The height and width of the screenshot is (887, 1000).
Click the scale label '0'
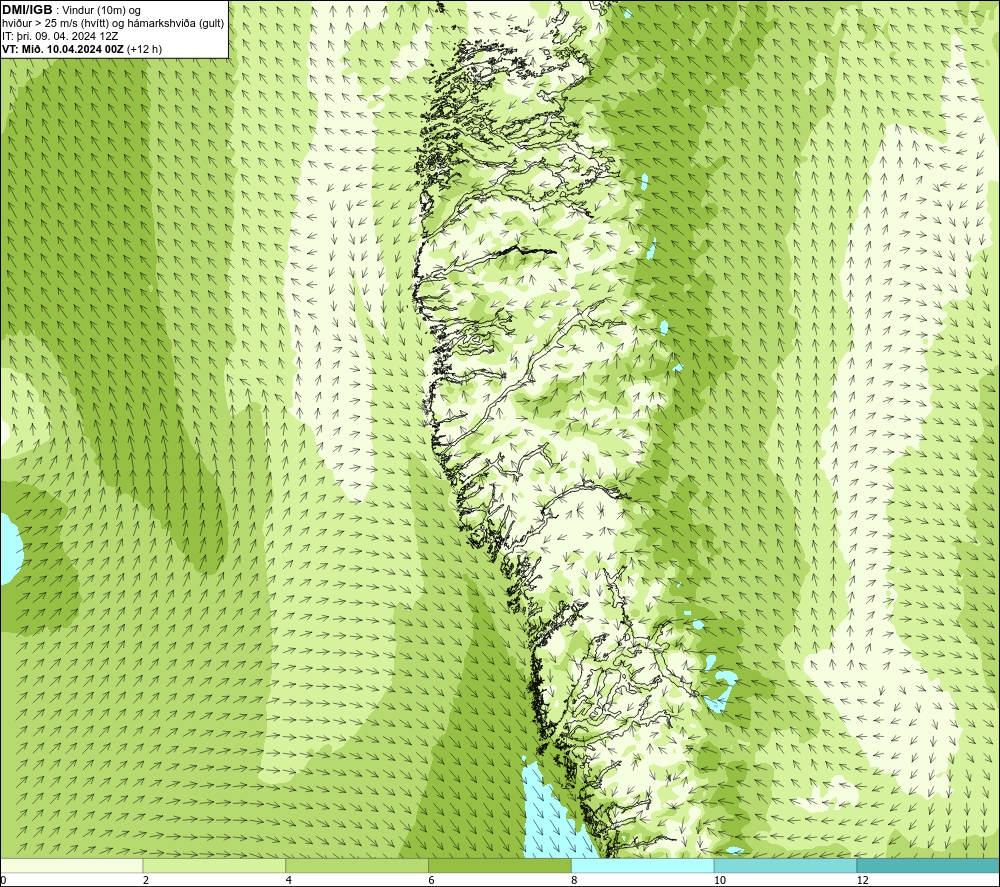coord(3,881)
